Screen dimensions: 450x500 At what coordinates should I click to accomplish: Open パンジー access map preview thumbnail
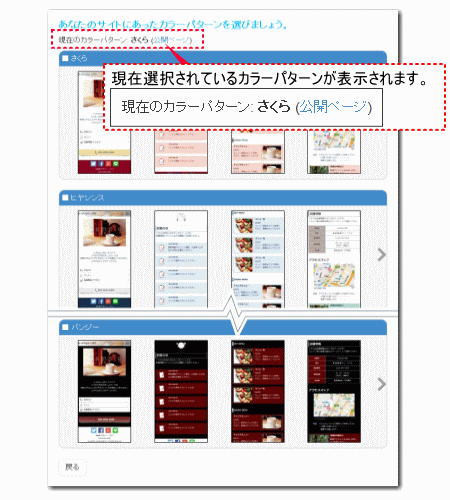(x=334, y=391)
